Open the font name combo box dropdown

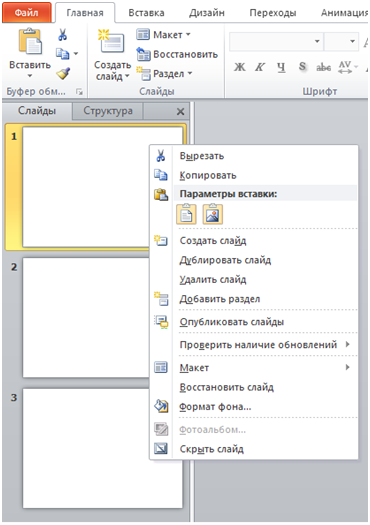point(317,42)
